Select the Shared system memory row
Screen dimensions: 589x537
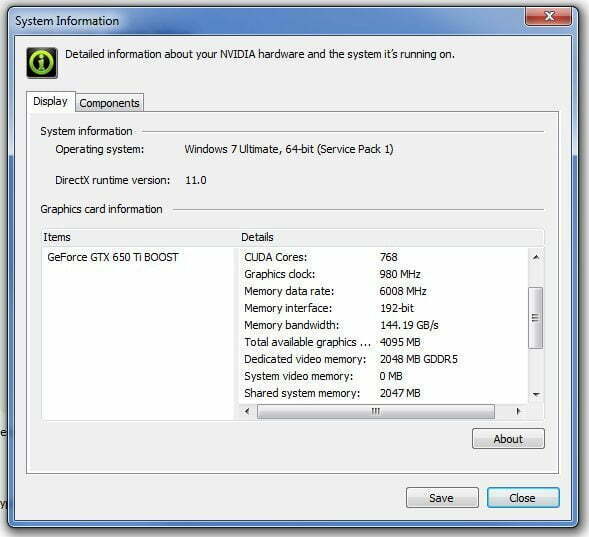(383, 393)
